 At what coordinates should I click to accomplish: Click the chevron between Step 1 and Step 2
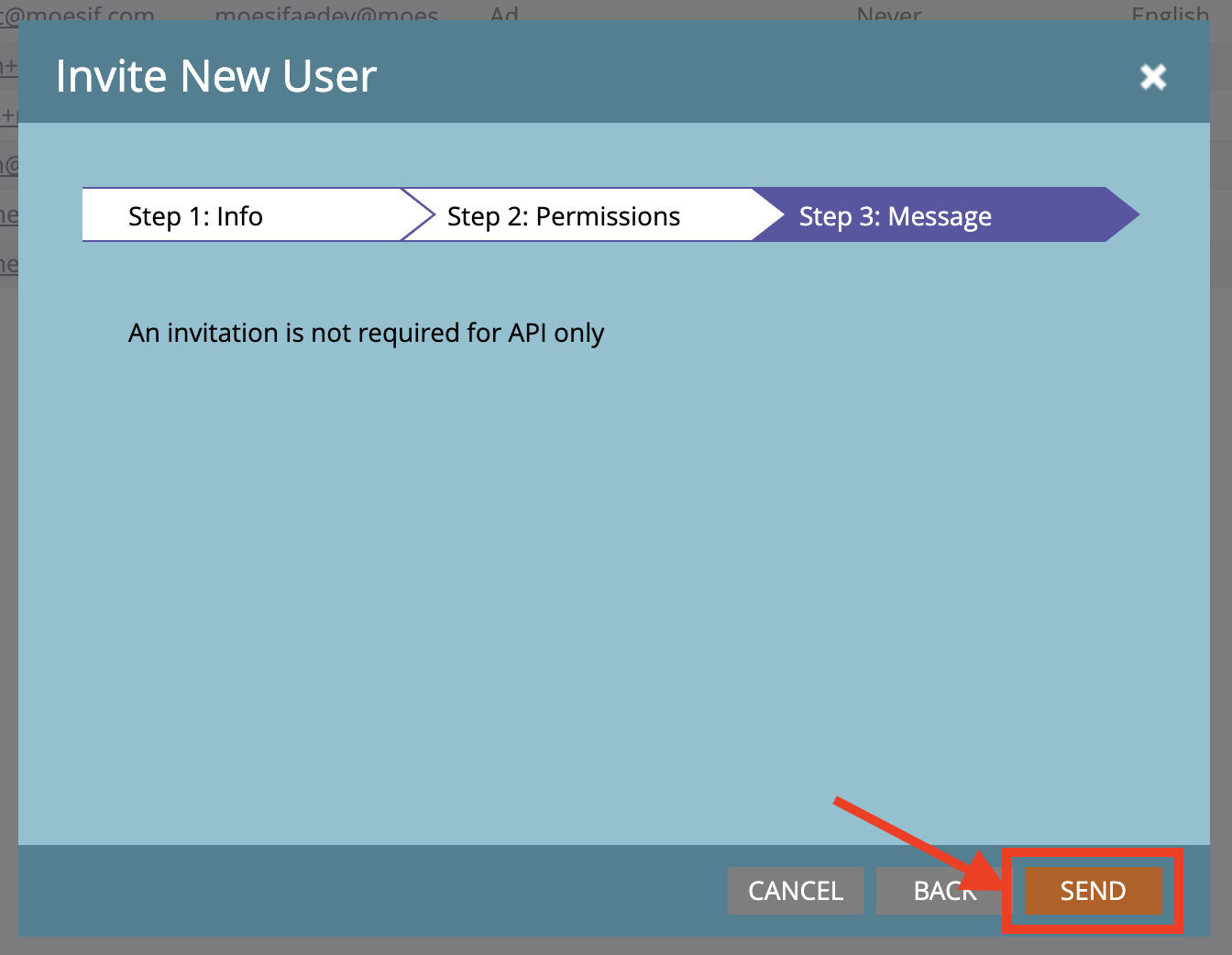419,215
